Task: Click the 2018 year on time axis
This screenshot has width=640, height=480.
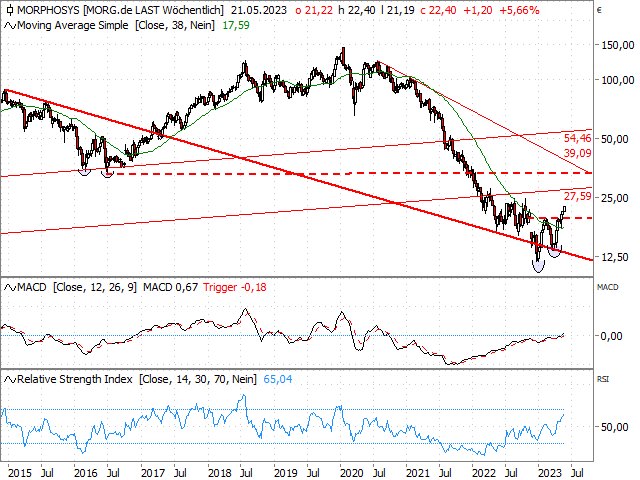Action: tap(219, 473)
